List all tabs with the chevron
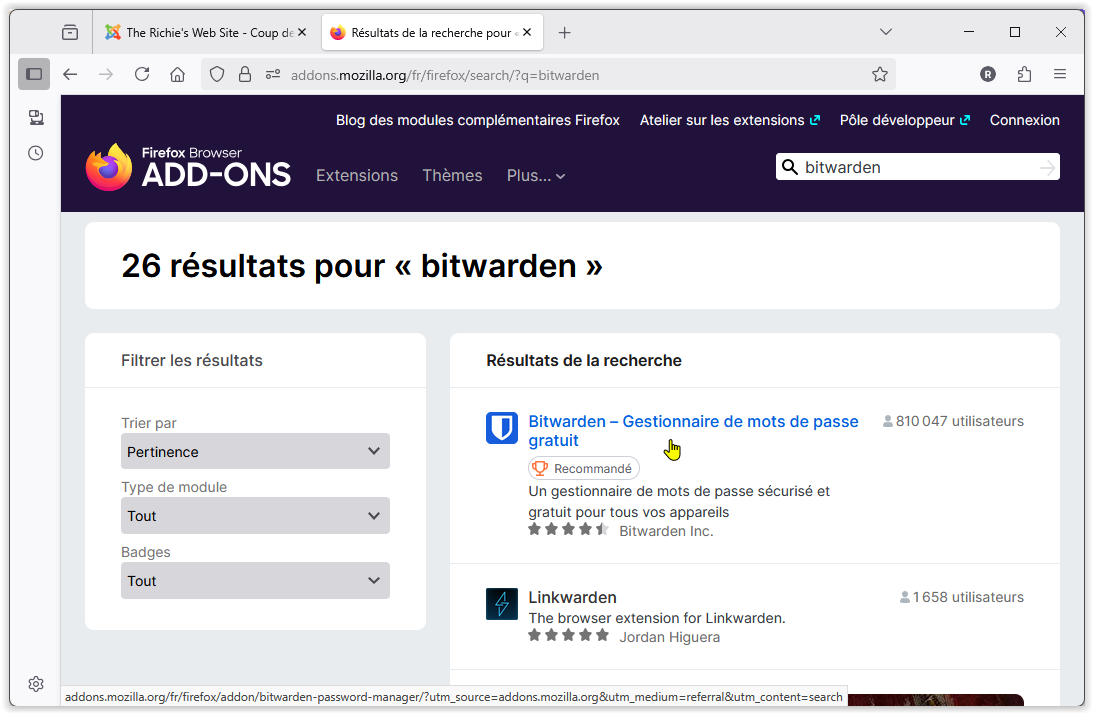 click(x=886, y=32)
